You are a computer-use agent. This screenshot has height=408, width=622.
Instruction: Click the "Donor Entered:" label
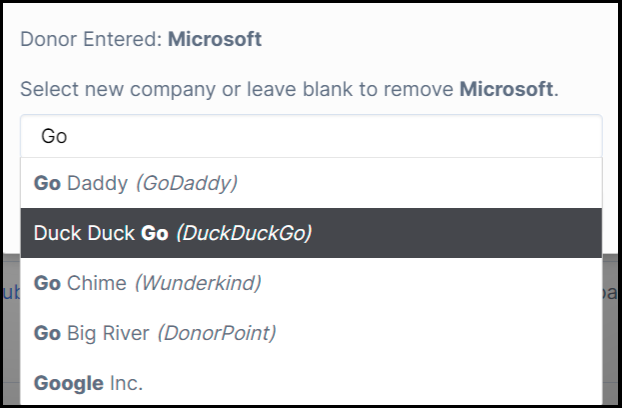click(x=91, y=40)
